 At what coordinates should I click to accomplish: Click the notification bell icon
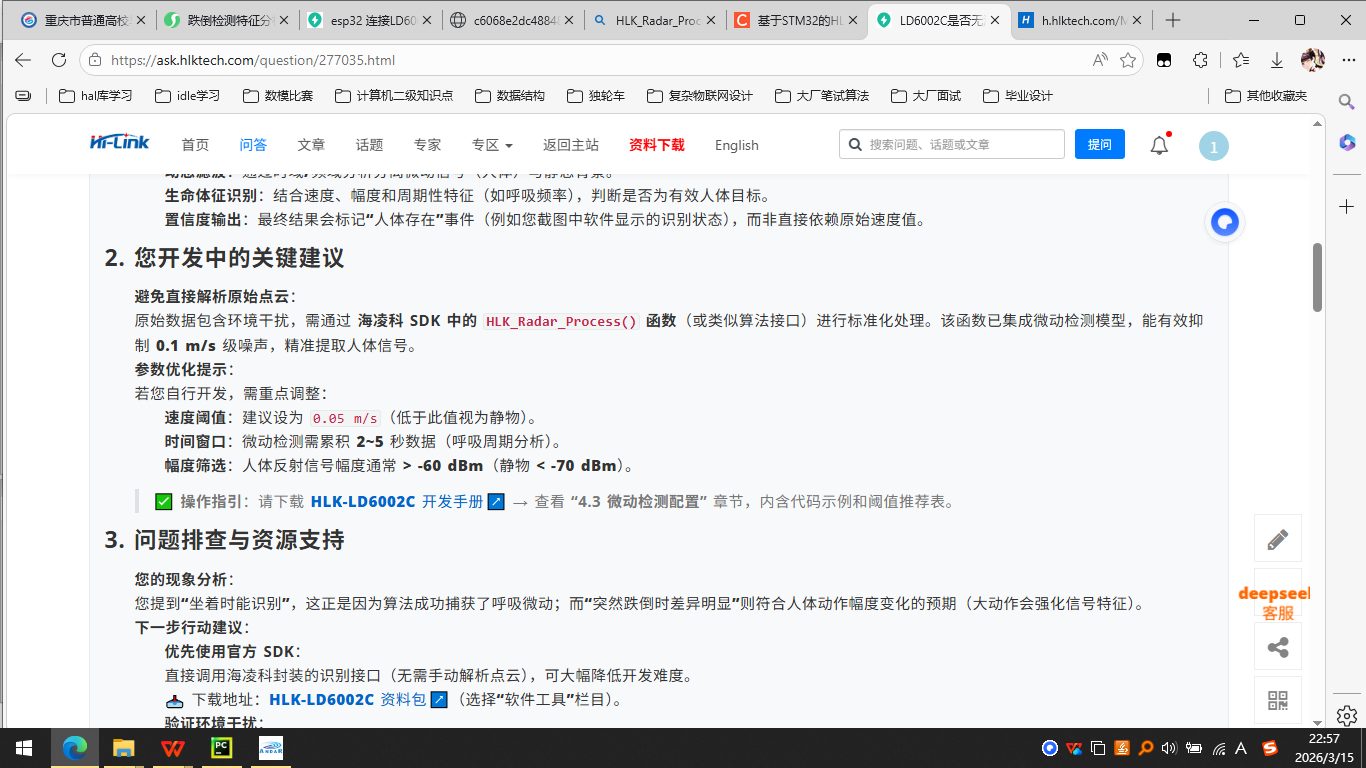[x=1159, y=146]
